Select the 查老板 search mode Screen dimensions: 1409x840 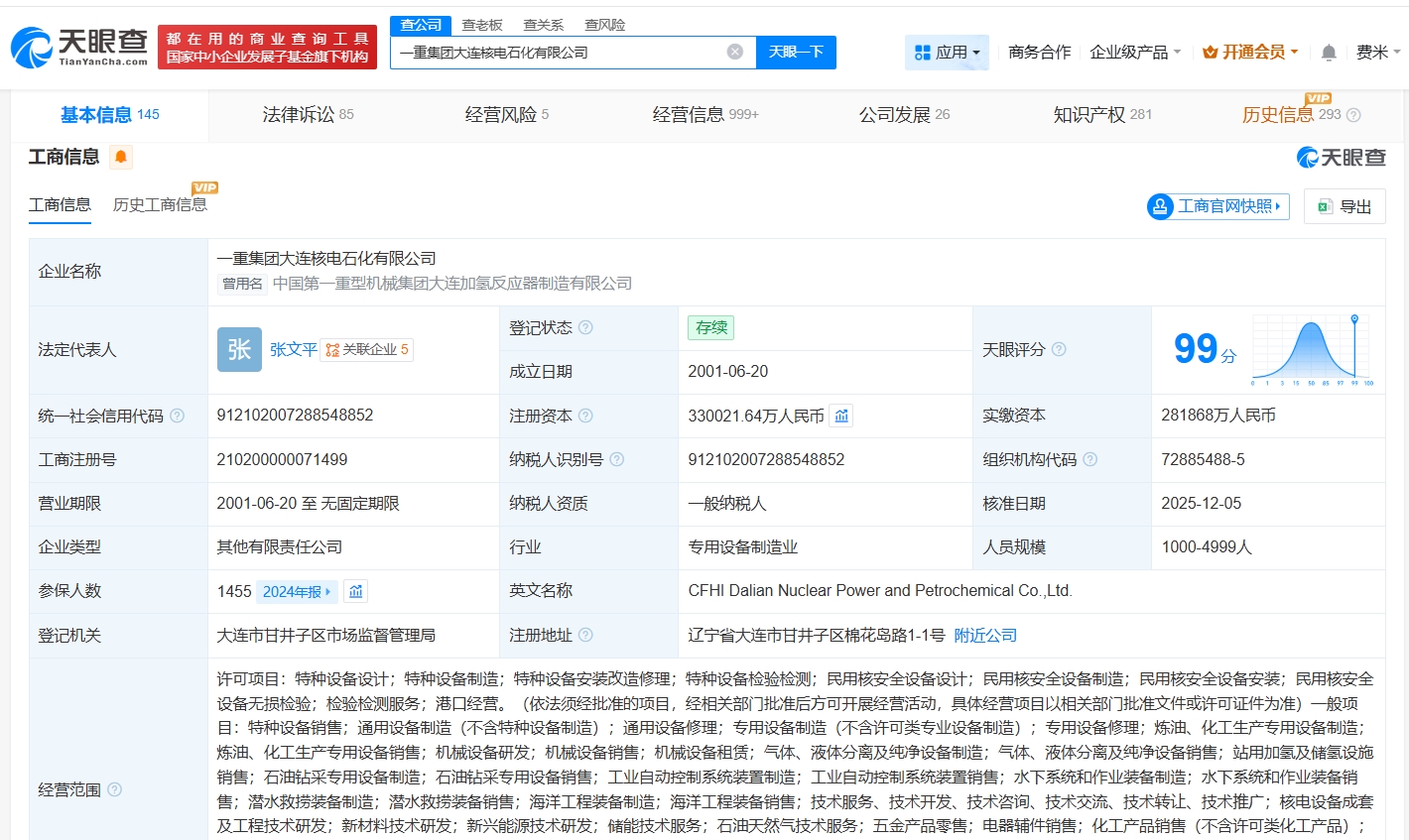482,25
